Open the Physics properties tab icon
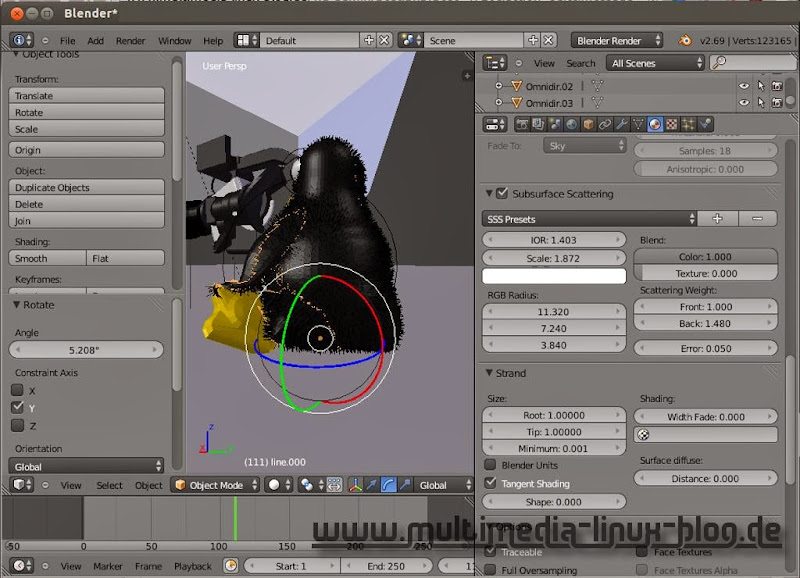Viewport: 800px width, 578px height. 705,124
